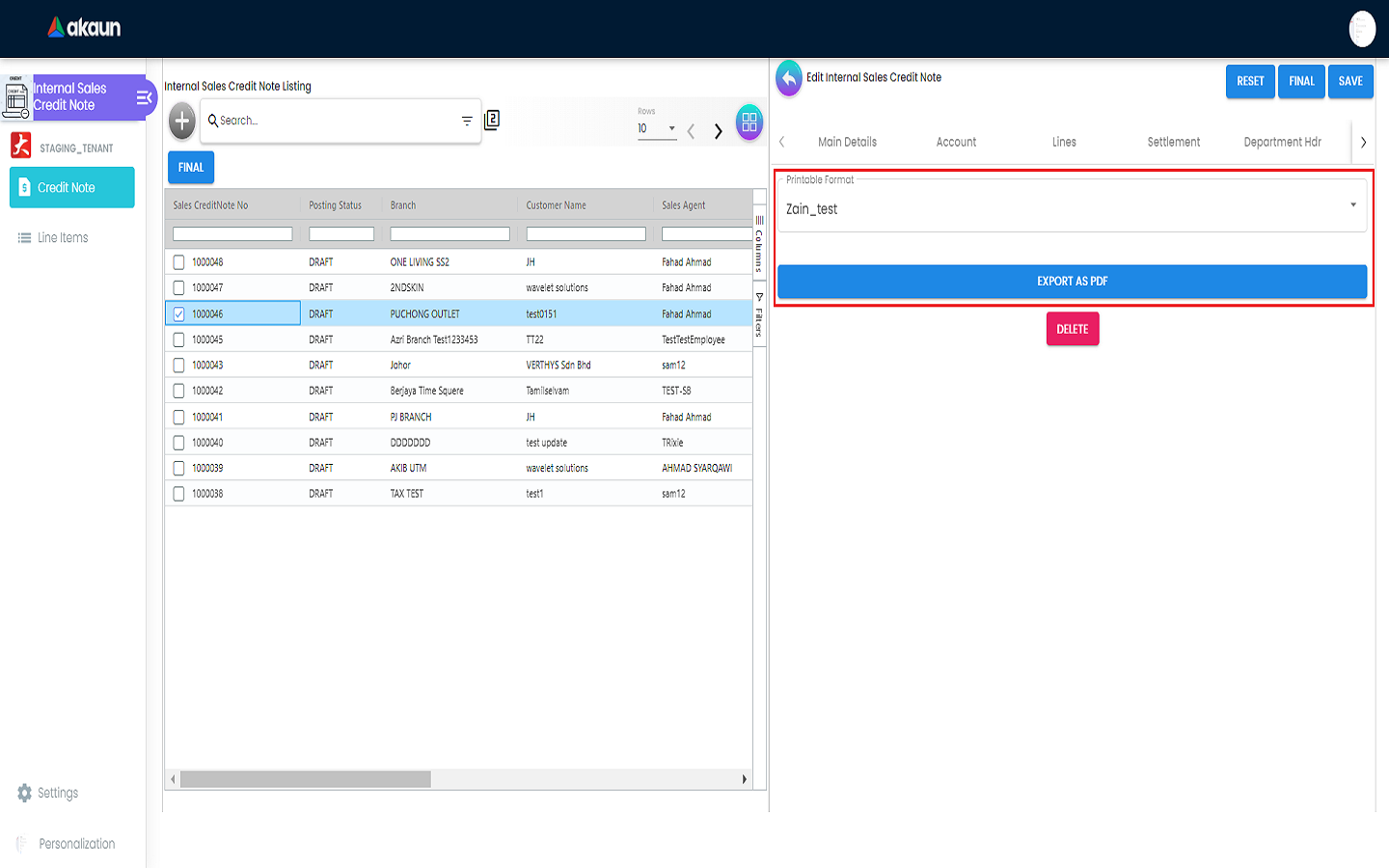1389x868 pixels.
Task: Select the checkbox for credit note 1000038
Action: (178, 494)
